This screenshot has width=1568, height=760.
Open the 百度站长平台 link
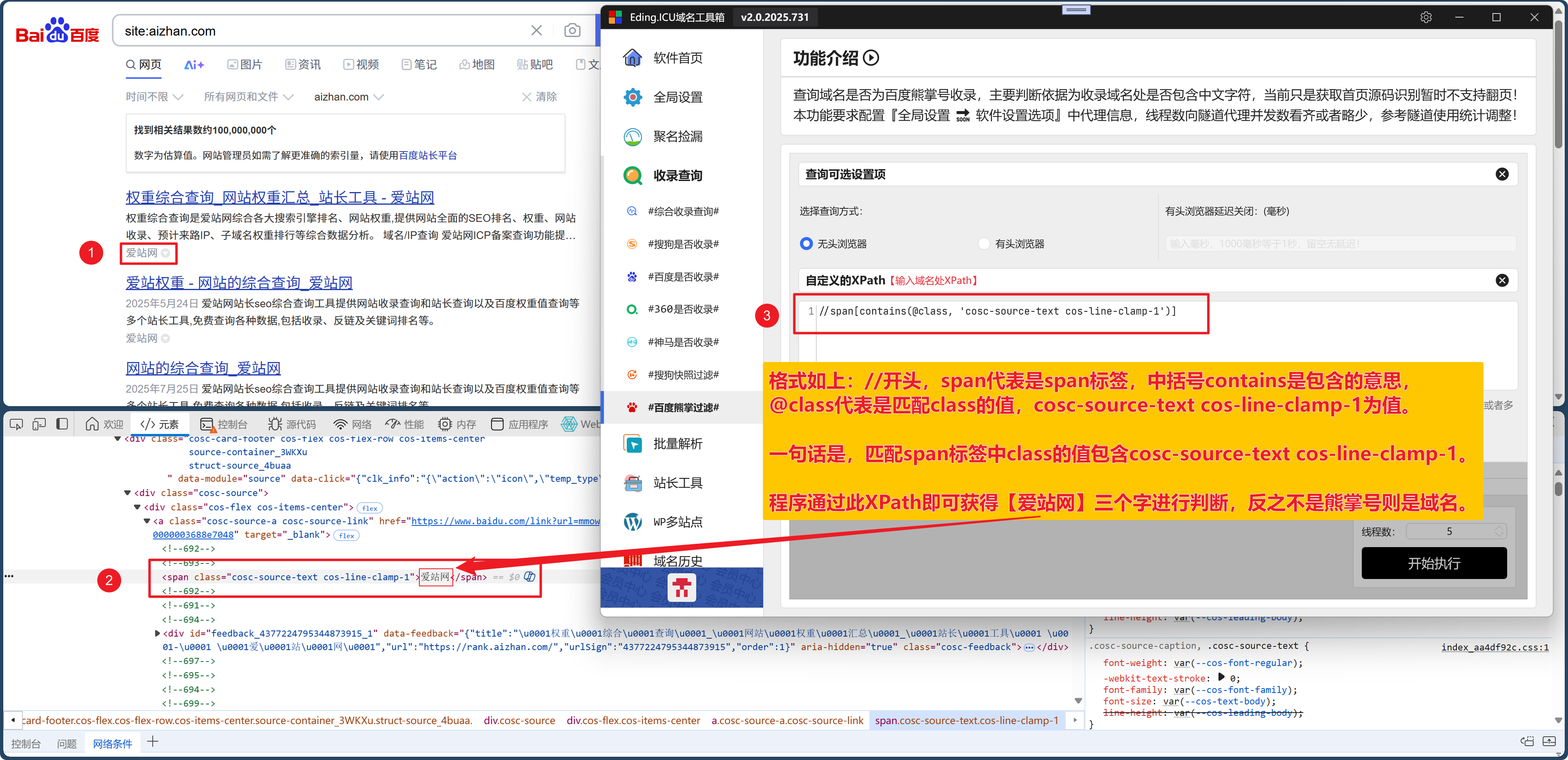point(427,155)
